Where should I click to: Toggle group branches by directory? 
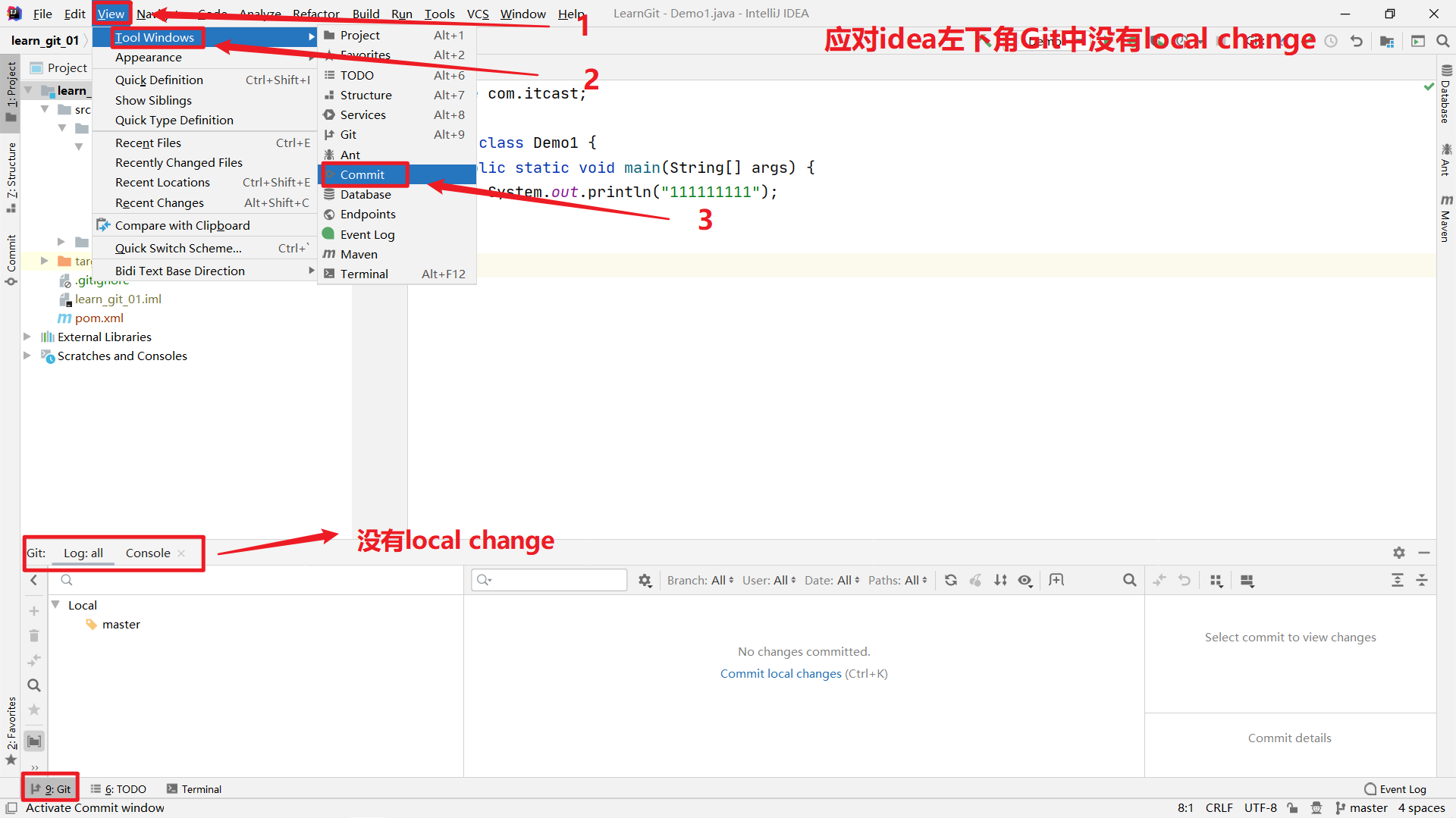coord(34,741)
